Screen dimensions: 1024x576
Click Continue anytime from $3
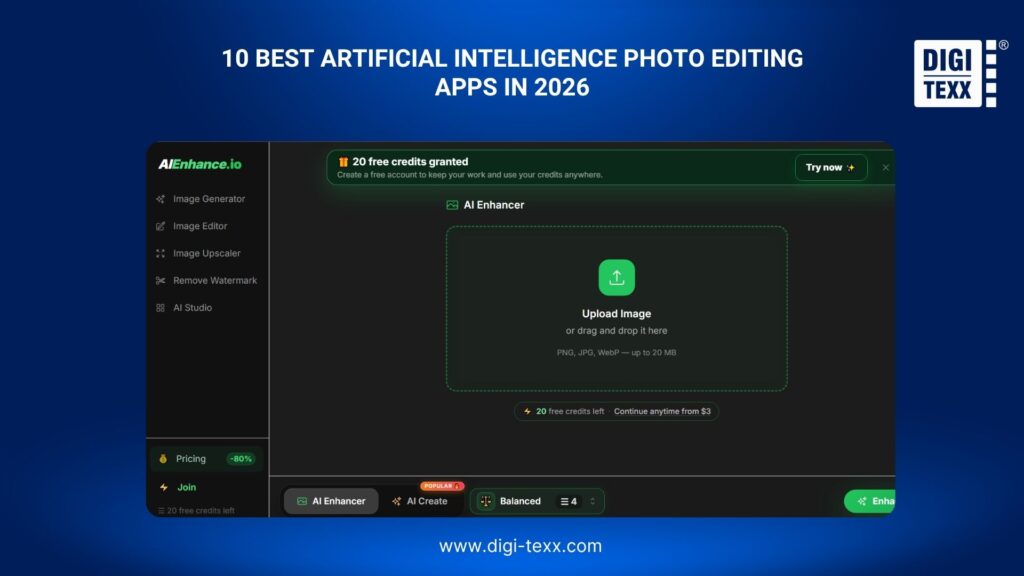tap(662, 411)
